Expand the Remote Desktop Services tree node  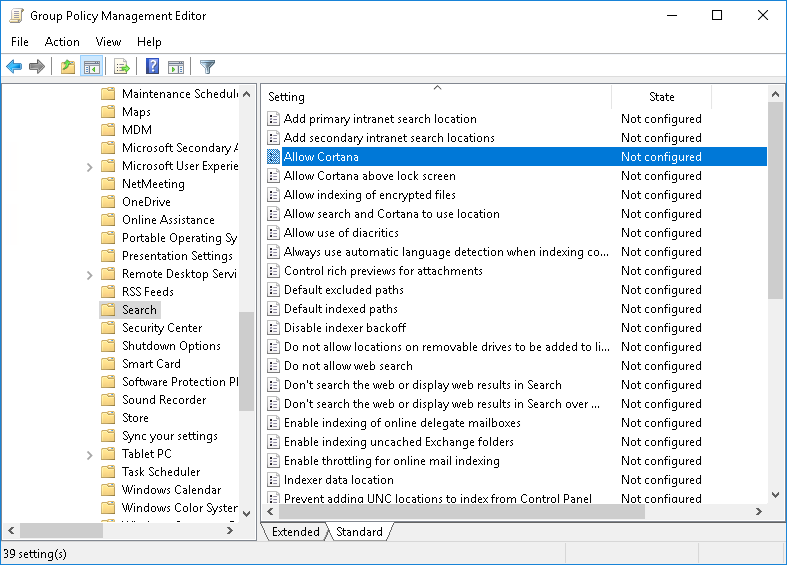90,274
